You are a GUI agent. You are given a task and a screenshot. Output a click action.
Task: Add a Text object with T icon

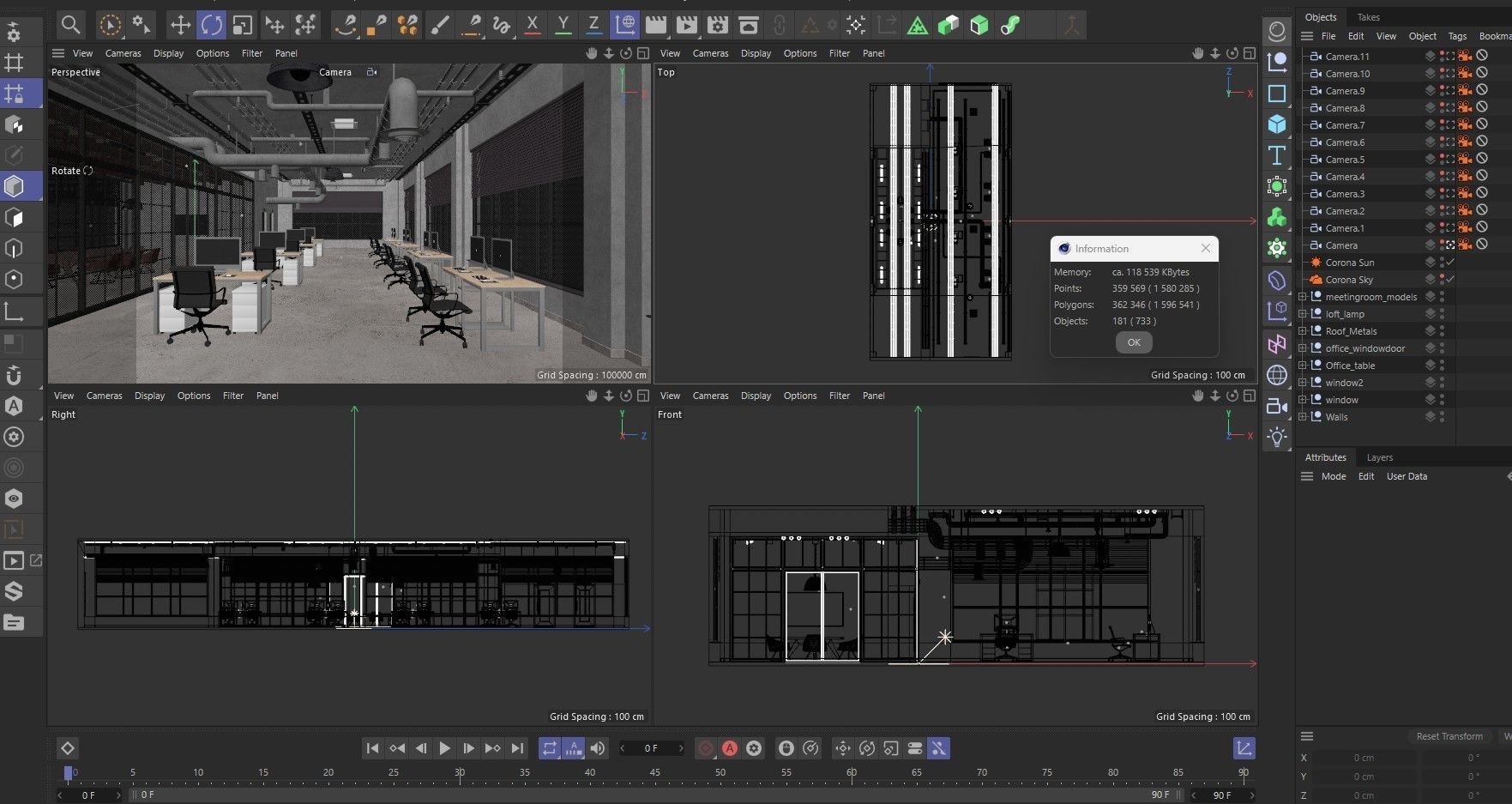coord(1277,155)
